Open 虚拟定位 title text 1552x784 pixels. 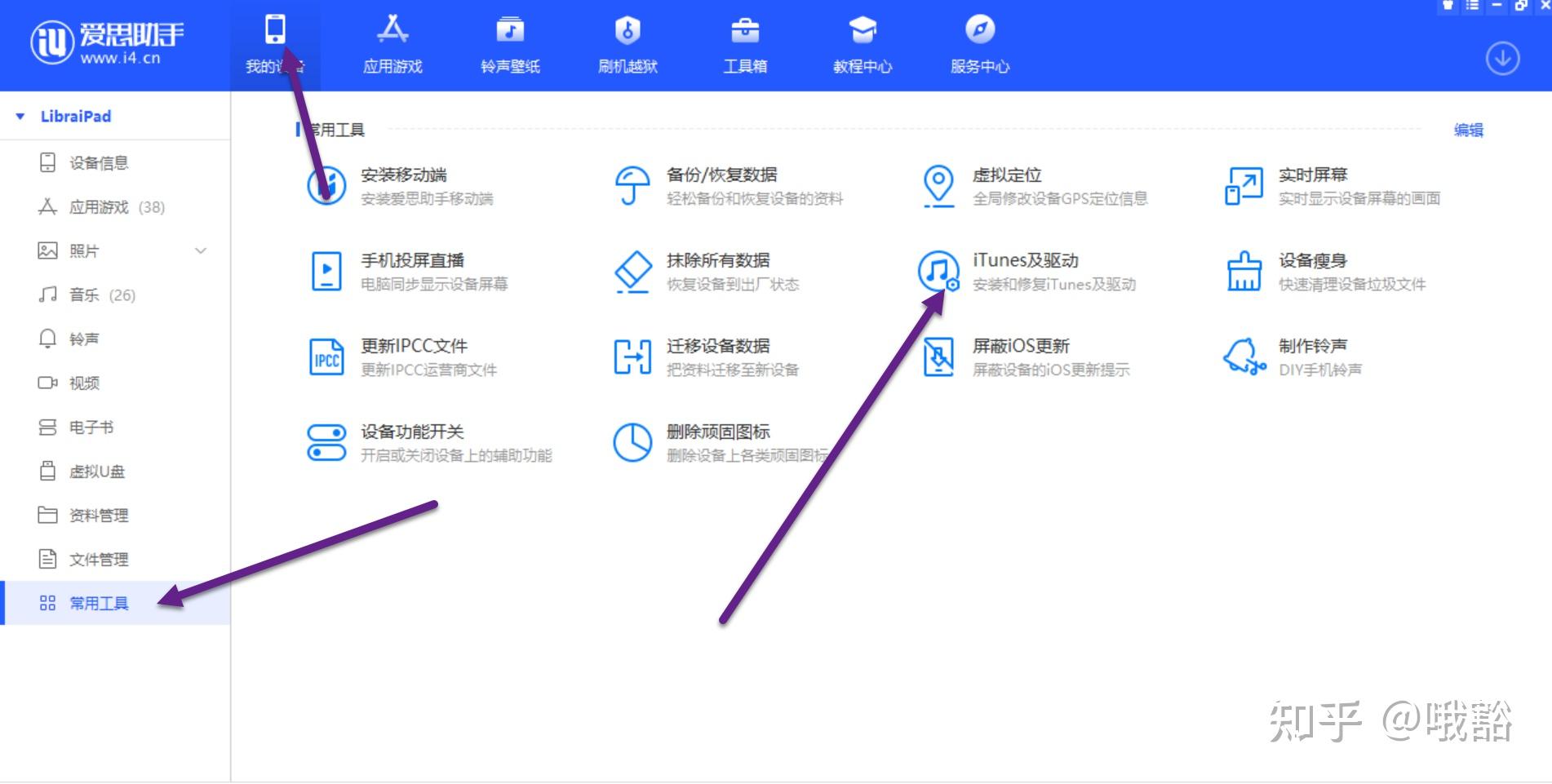pos(1007,175)
